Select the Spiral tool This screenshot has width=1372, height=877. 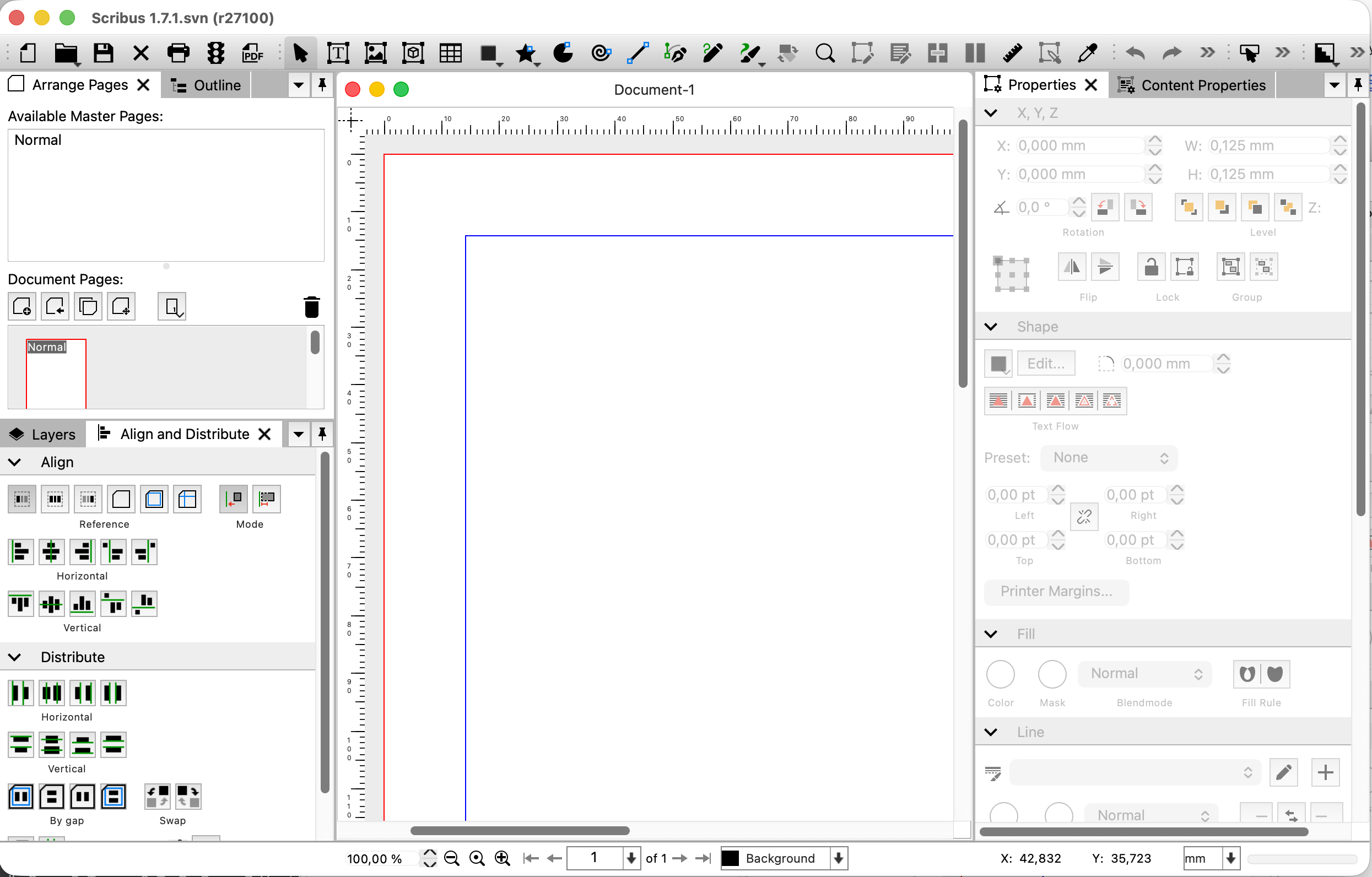pyautogui.click(x=601, y=53)
